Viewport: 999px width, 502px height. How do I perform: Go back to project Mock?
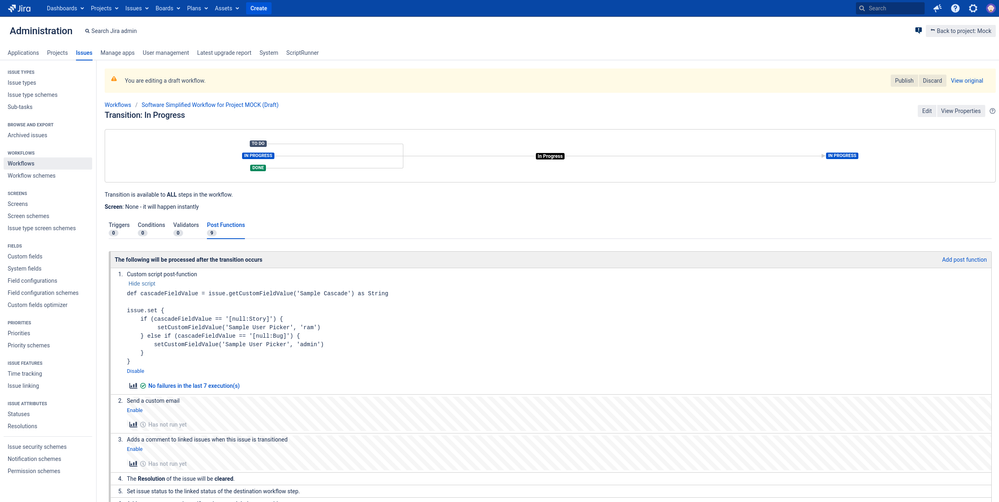[961, 31]
